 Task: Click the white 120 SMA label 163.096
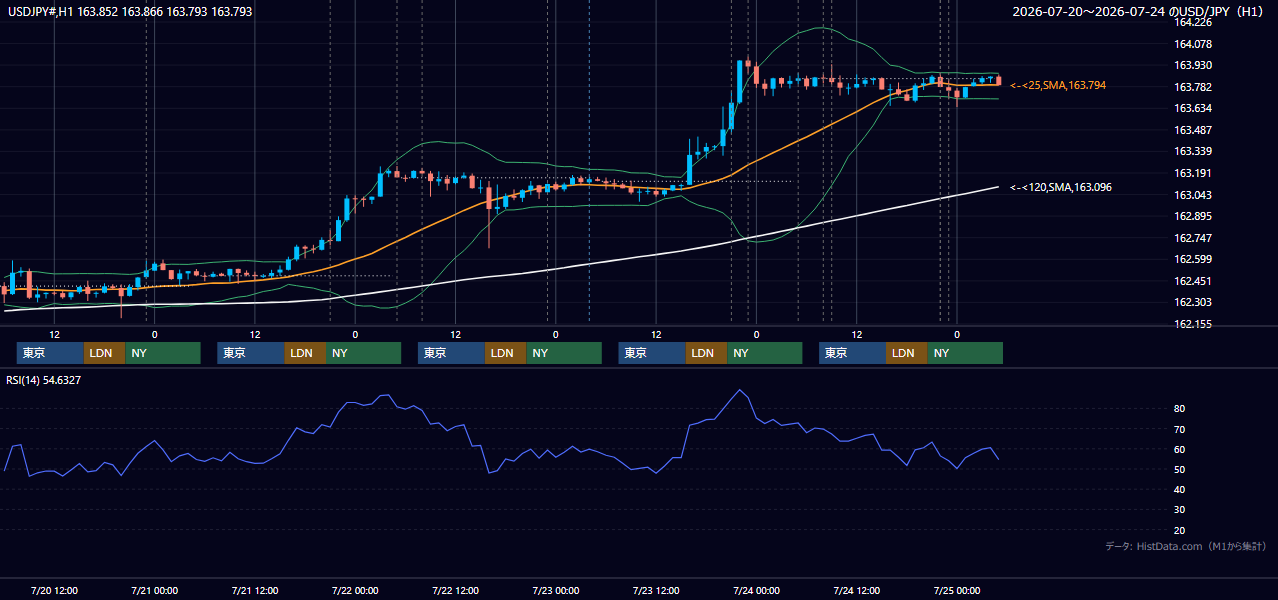pos(1061,187)
